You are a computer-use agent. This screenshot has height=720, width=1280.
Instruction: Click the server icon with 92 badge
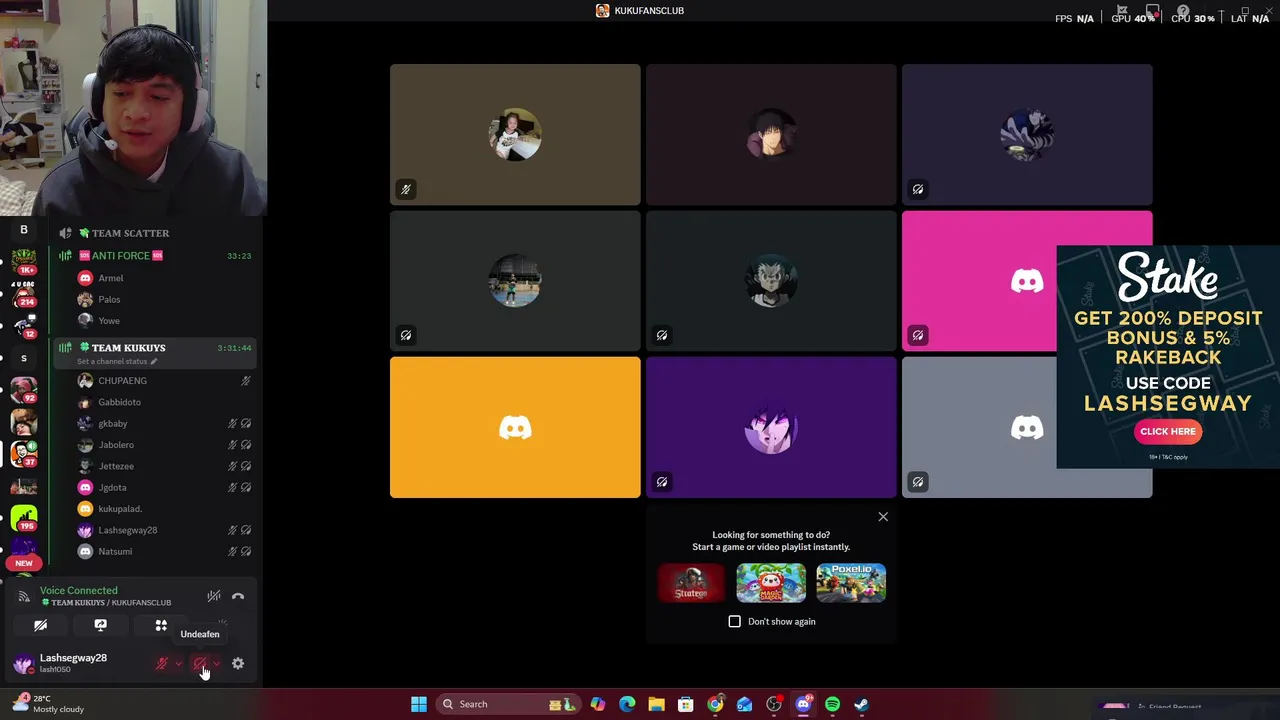pyautogui.click(x=24, y=390)
